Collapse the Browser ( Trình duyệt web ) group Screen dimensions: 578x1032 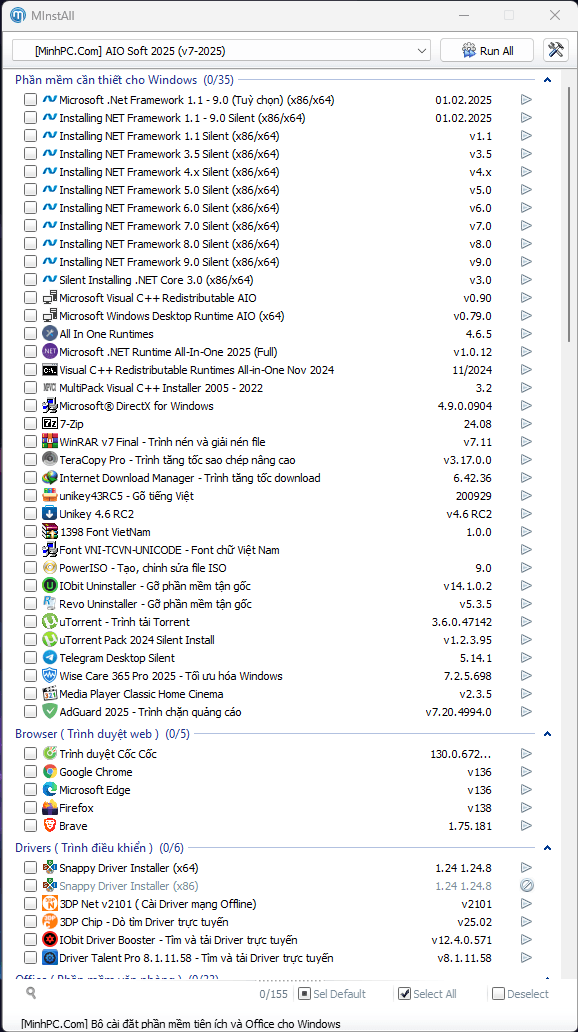click(547, 734)
